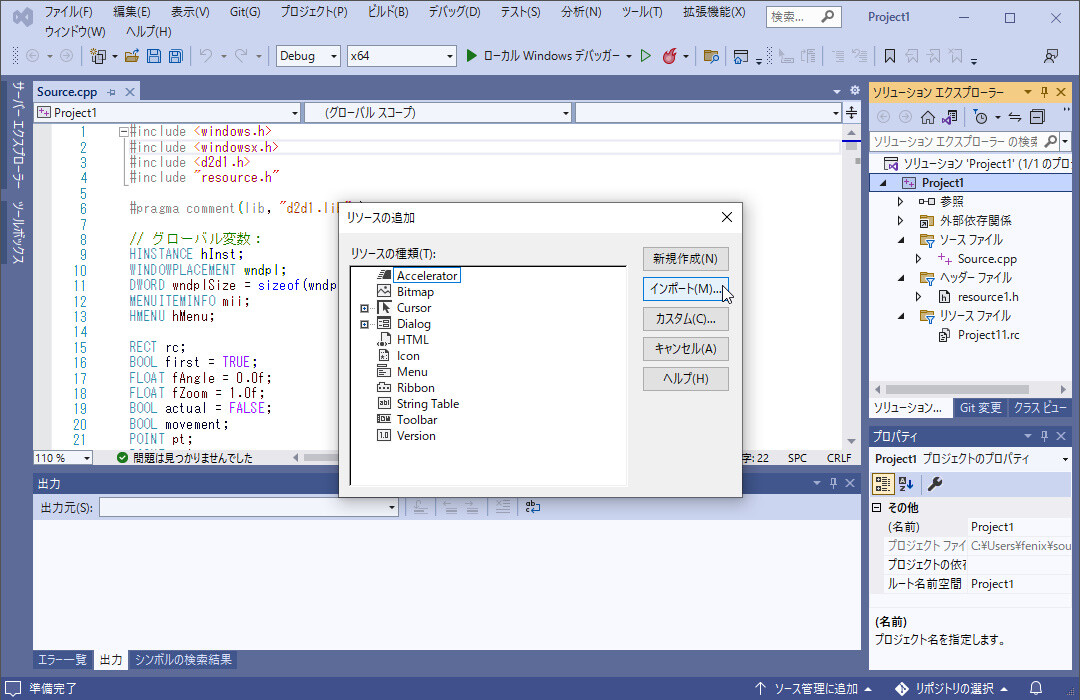Toggle categorized view in Properties panel
The height and width of the screenshot is (700, 1080).
click(x=883, y=484)
